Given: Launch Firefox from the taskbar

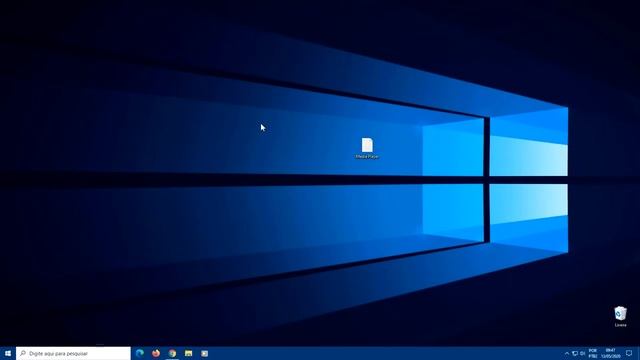Looking at the screenshot, I should (x=156, y=353).
